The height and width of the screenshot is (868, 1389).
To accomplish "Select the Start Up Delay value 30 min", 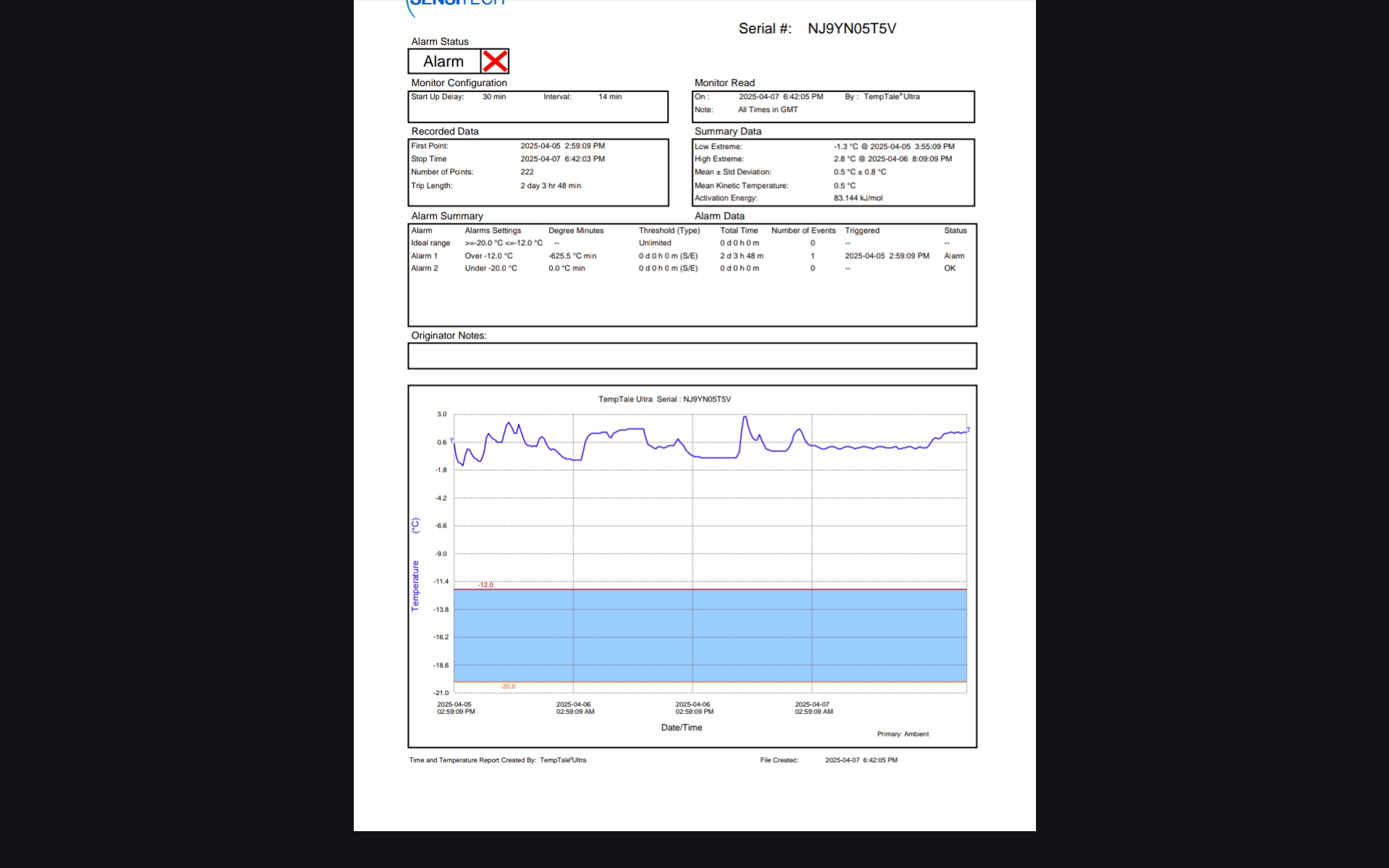I will click(494, 97).
